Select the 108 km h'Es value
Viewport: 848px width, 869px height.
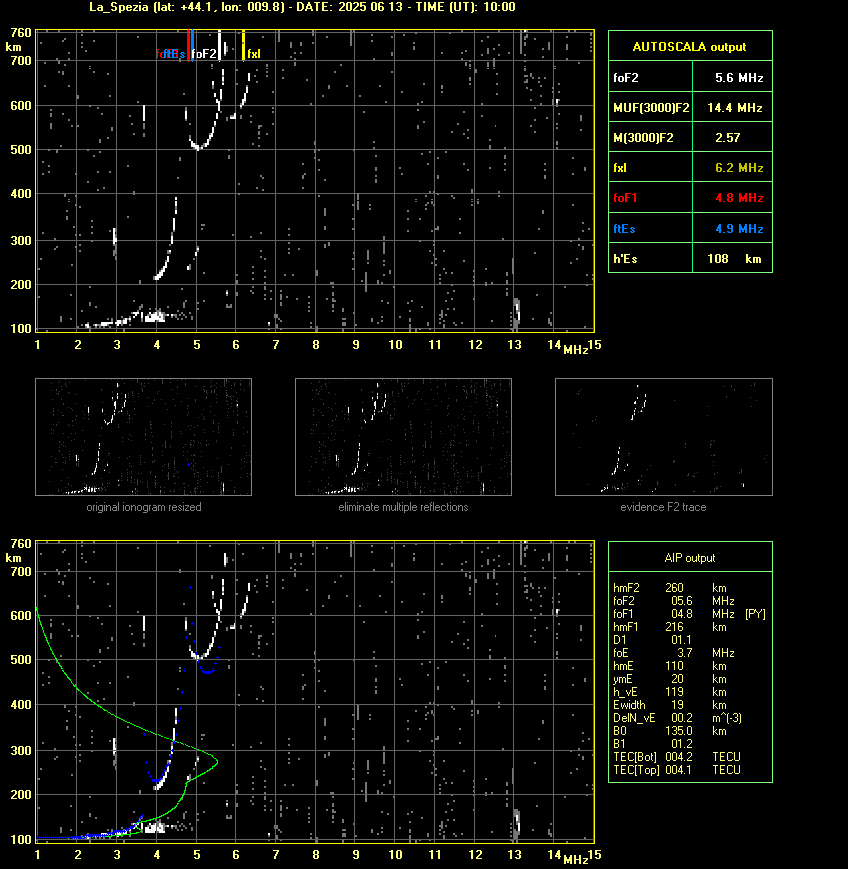click(x=734, y=259)
